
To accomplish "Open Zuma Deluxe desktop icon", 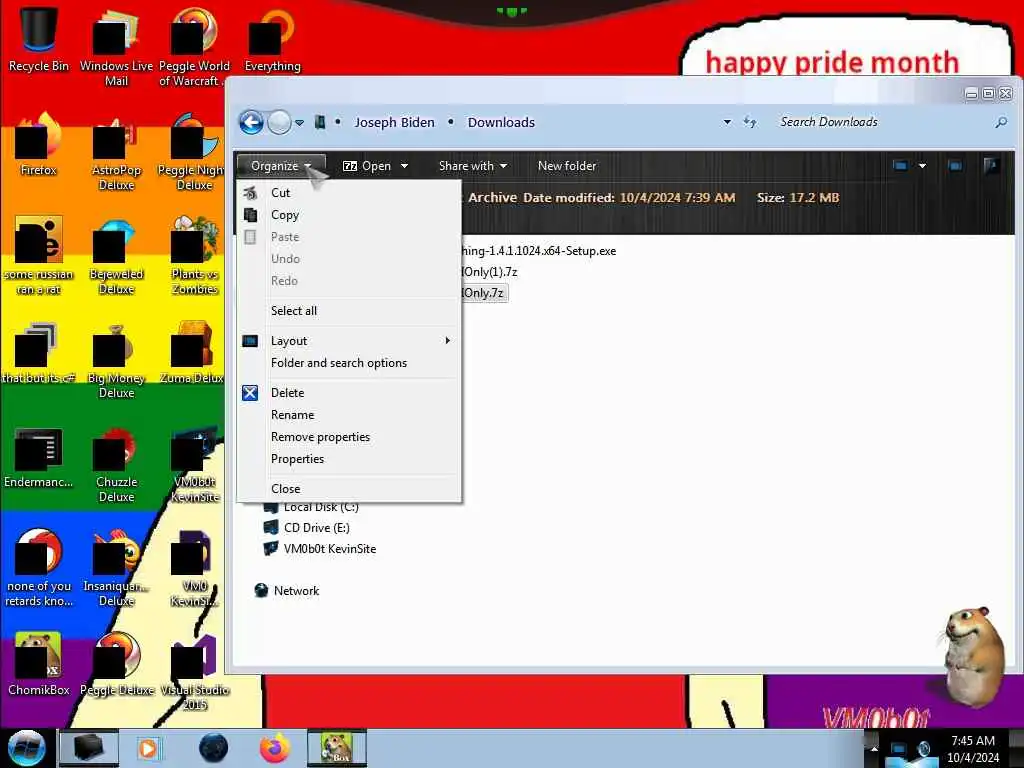I will pos(192,353).
